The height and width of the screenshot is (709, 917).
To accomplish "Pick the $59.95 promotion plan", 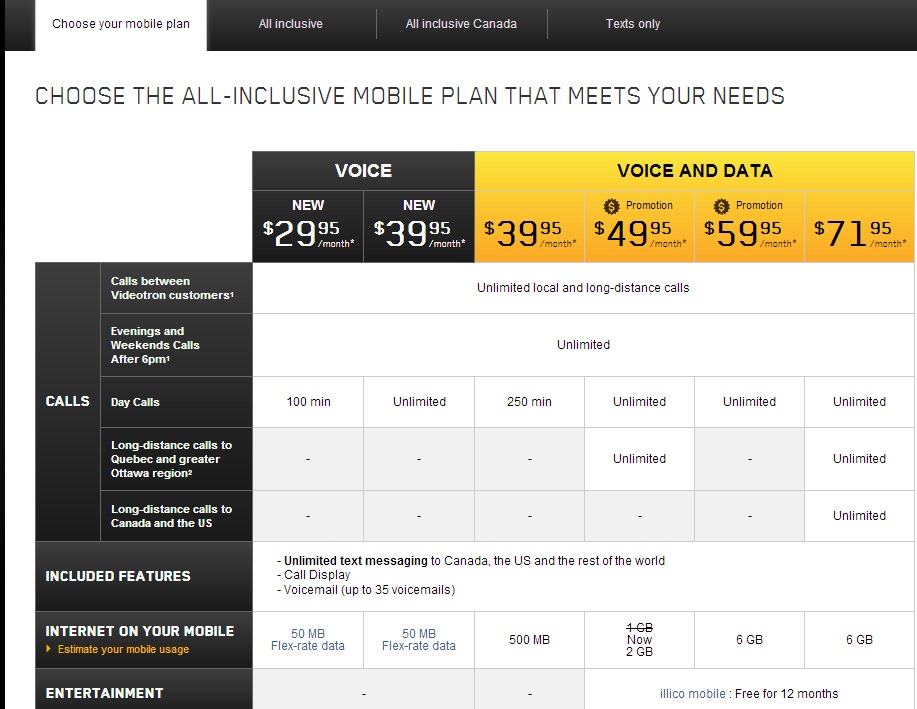I will [x=750, y=226].
